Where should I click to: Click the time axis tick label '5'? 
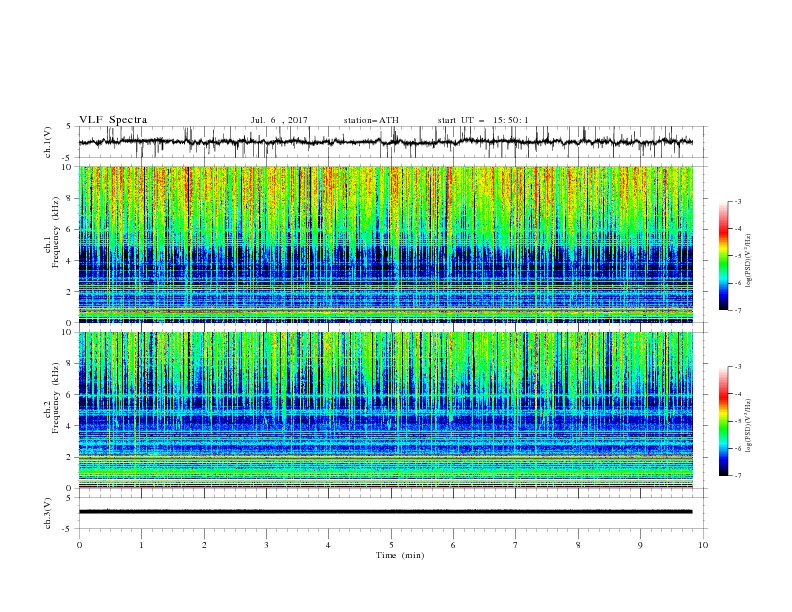click(391, 545)
